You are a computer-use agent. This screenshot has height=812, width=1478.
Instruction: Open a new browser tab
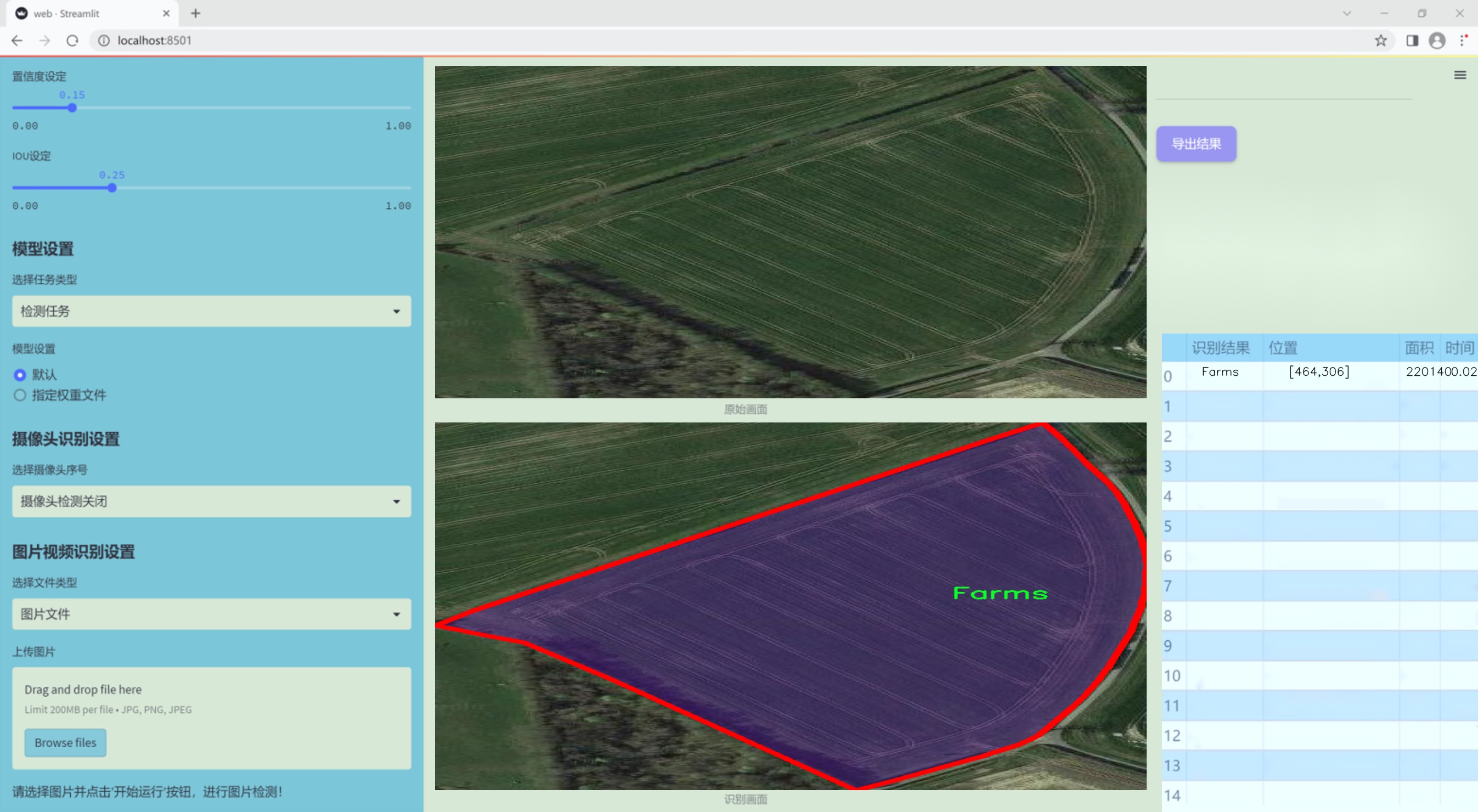pos(196,13)
